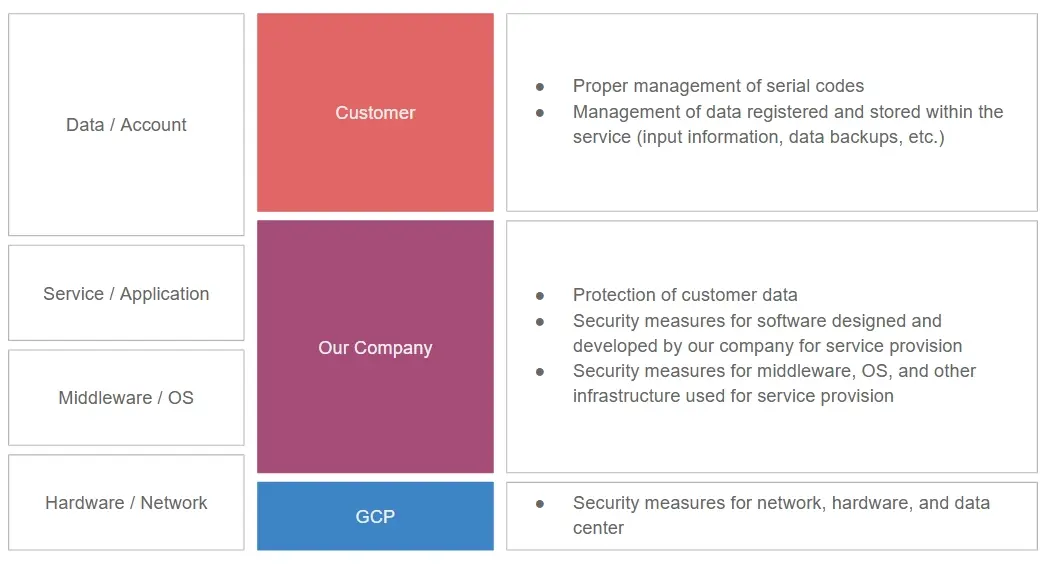1047x564 pixels.
Task: Select the 'Management of data registered' line
Action: [x=787, y=112]
